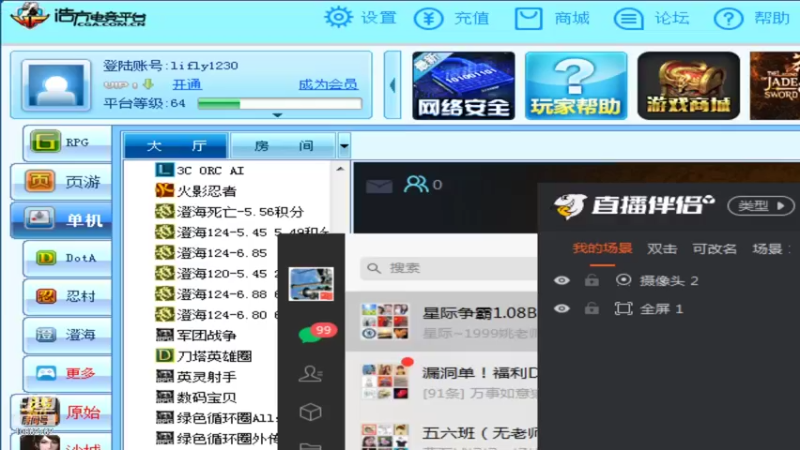This screenshot has width=800, height=450.
Task: Open the 网络安全 banner tile
Action: coord(463,86)
